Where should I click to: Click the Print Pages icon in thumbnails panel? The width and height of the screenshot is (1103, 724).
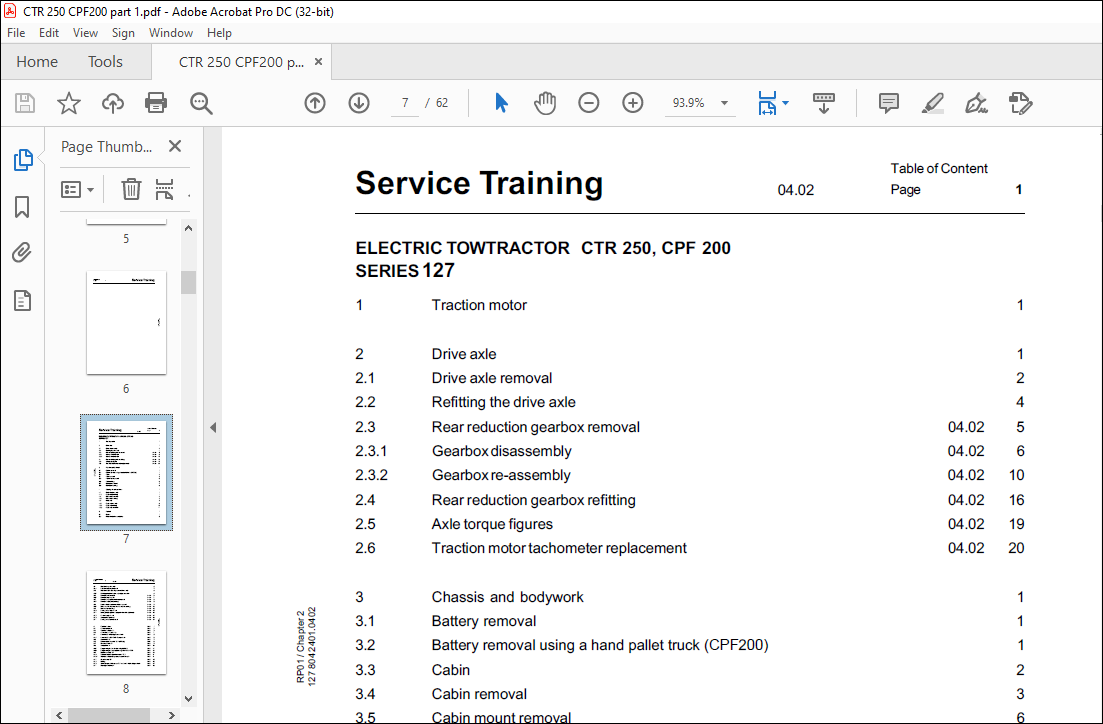pyautogui.click(x=165, y=189)
